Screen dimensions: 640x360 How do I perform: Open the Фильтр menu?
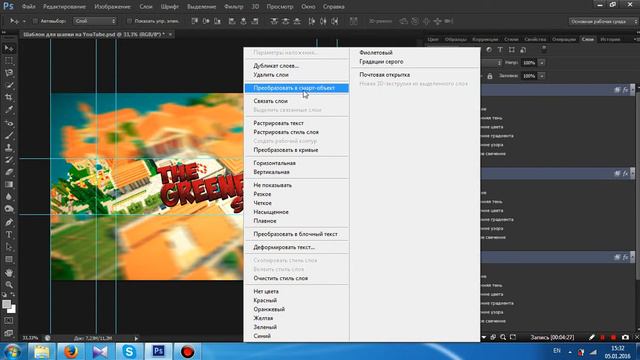(233, 7)
